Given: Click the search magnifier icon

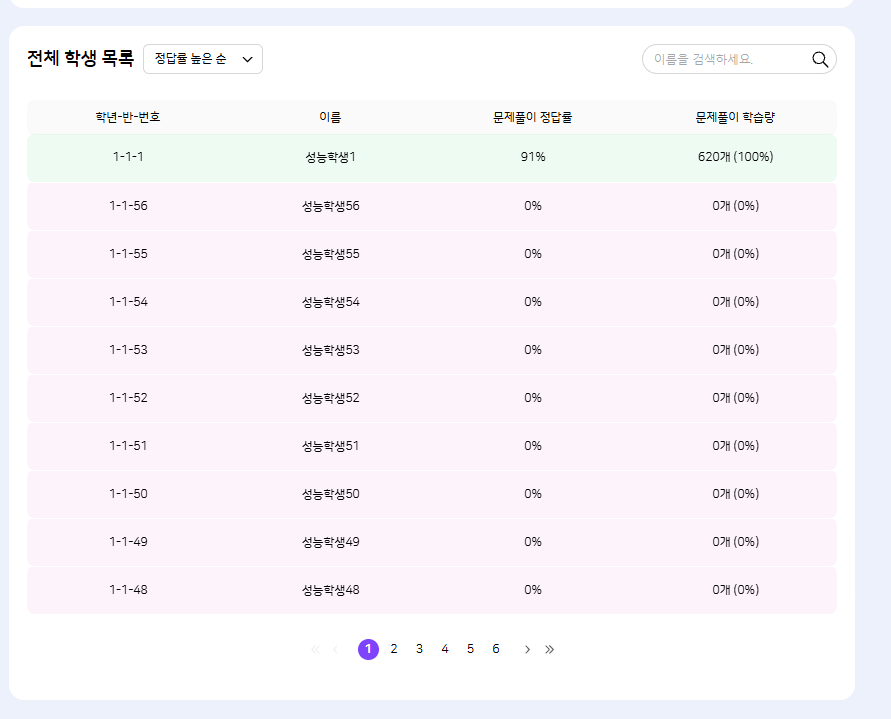Looking at the screenshot, I should point(820,59).
